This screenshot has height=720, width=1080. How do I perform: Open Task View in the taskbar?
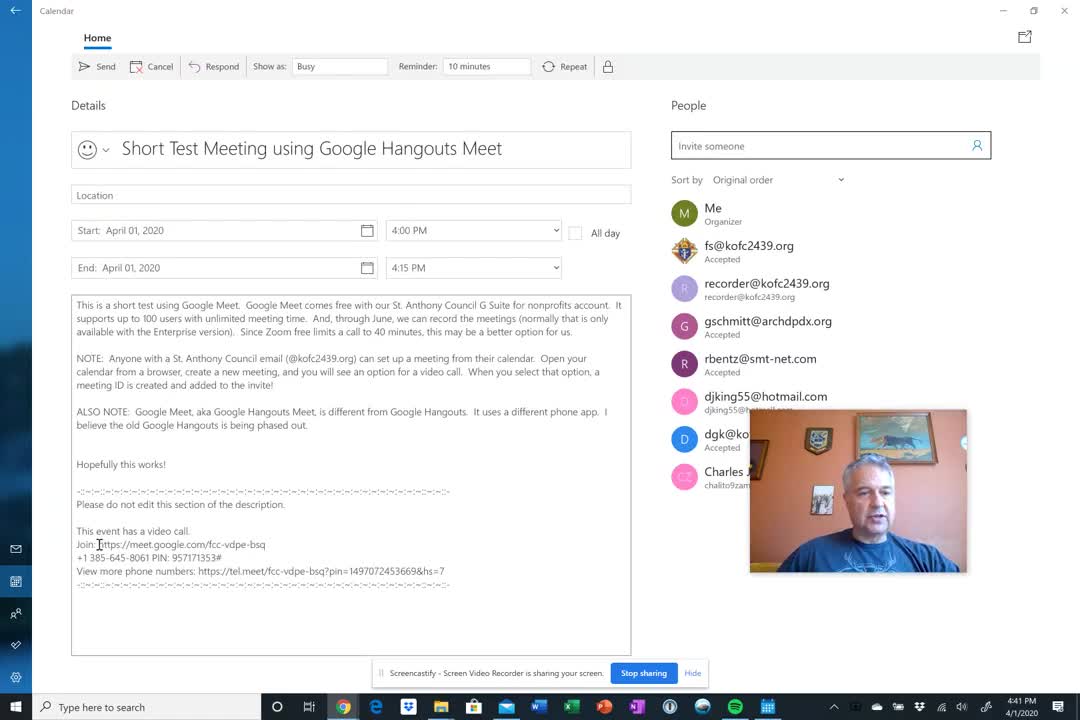(x=309, y=707)
